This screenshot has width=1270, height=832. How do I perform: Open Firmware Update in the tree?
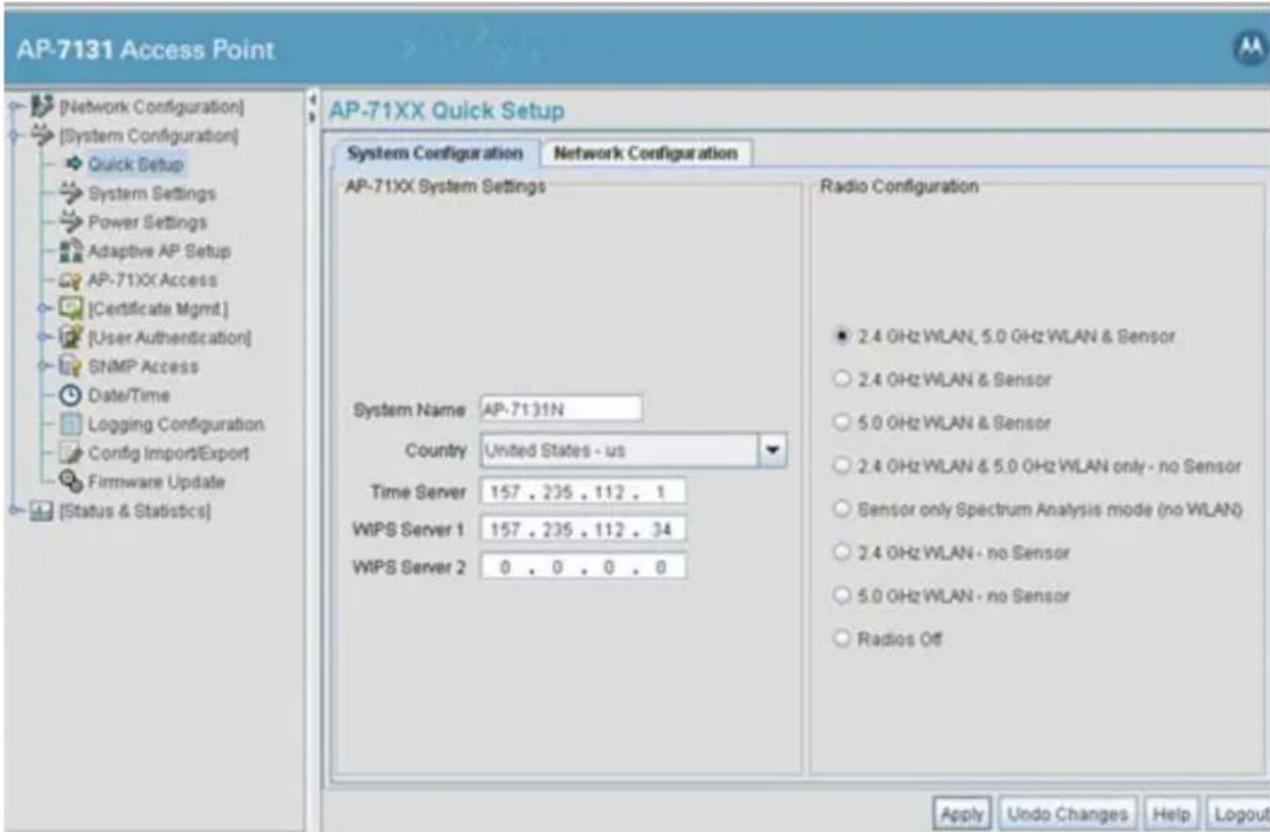156,482
